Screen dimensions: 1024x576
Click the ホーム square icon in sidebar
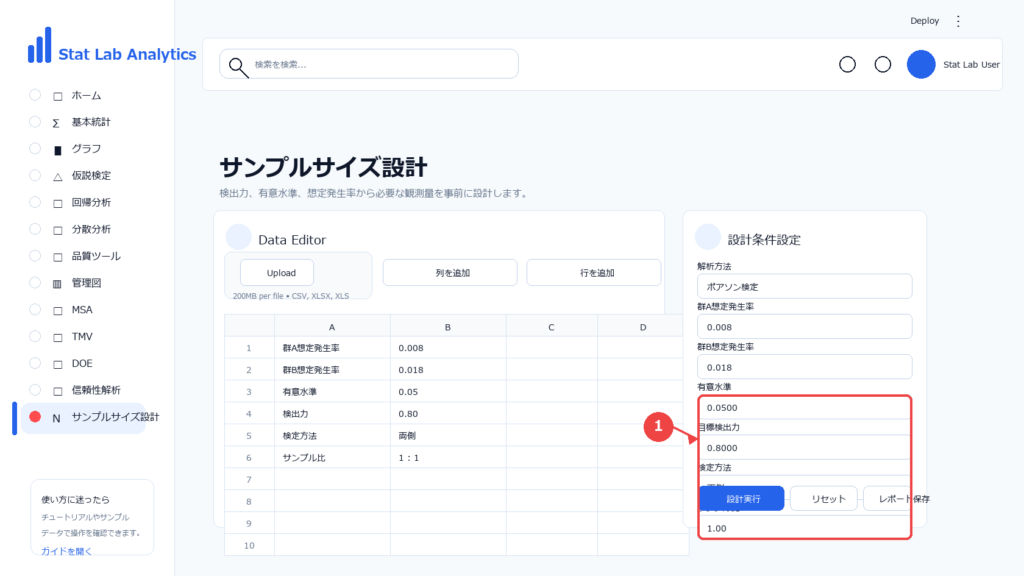point(57,96)
